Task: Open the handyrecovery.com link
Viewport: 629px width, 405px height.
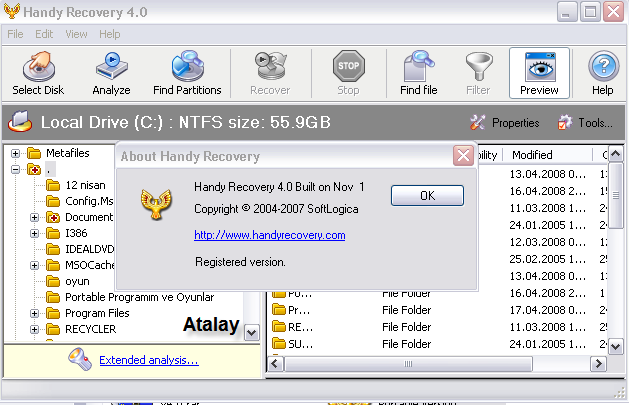Action: (270, 235)
